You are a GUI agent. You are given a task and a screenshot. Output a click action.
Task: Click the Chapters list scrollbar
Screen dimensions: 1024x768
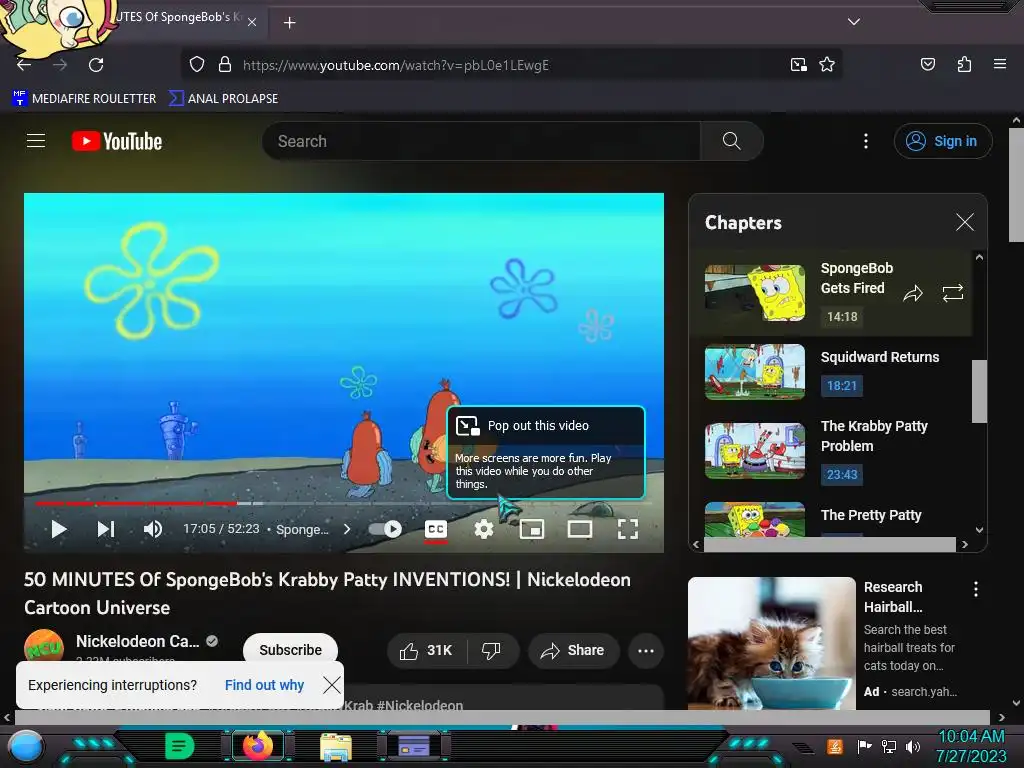coord(979,391)
